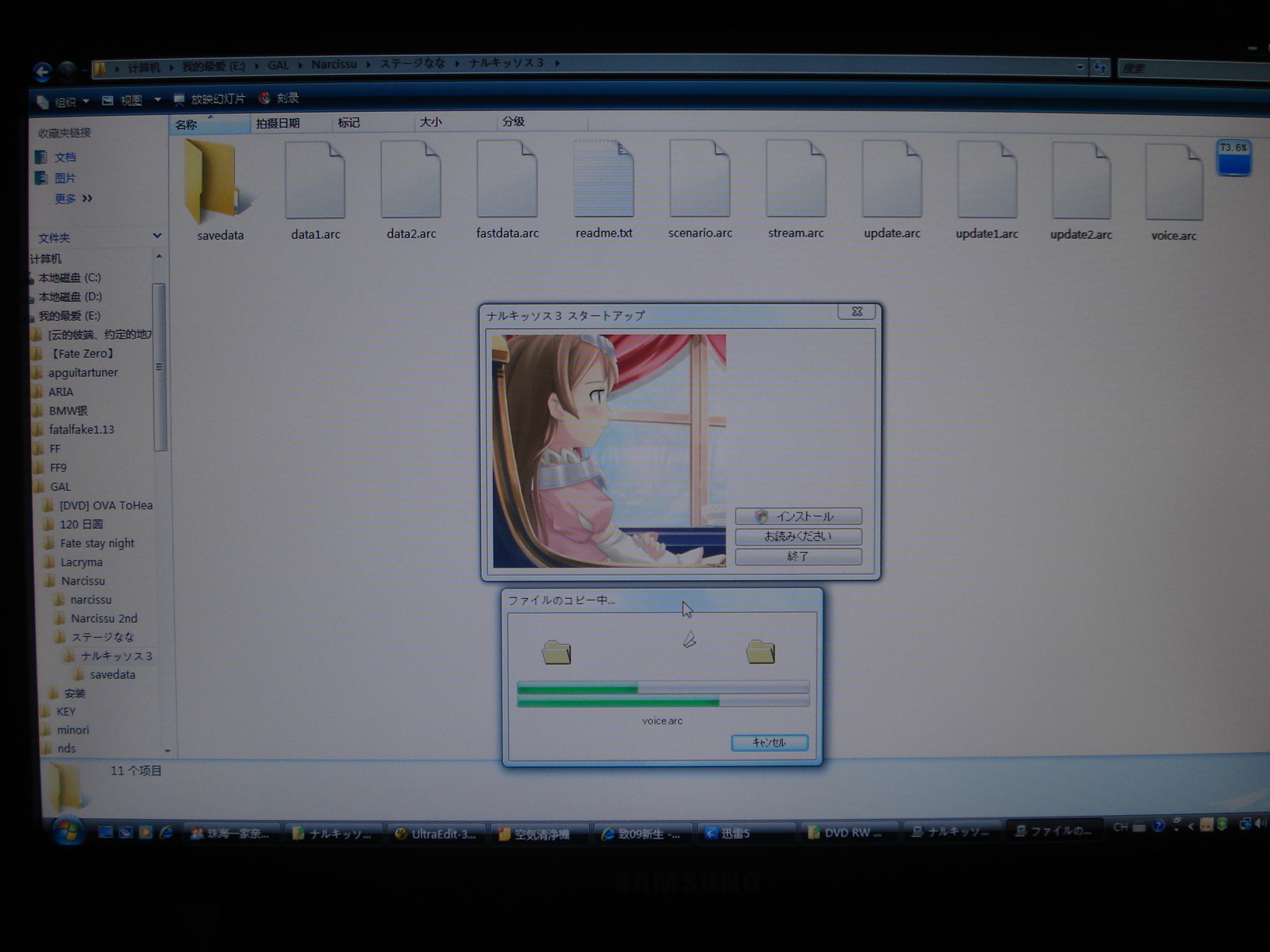Switch to UltraEdit-3... taskbar button
The width and height of the screenshot is (1270, 952).
pyautogui.click(x=436, y=834)
